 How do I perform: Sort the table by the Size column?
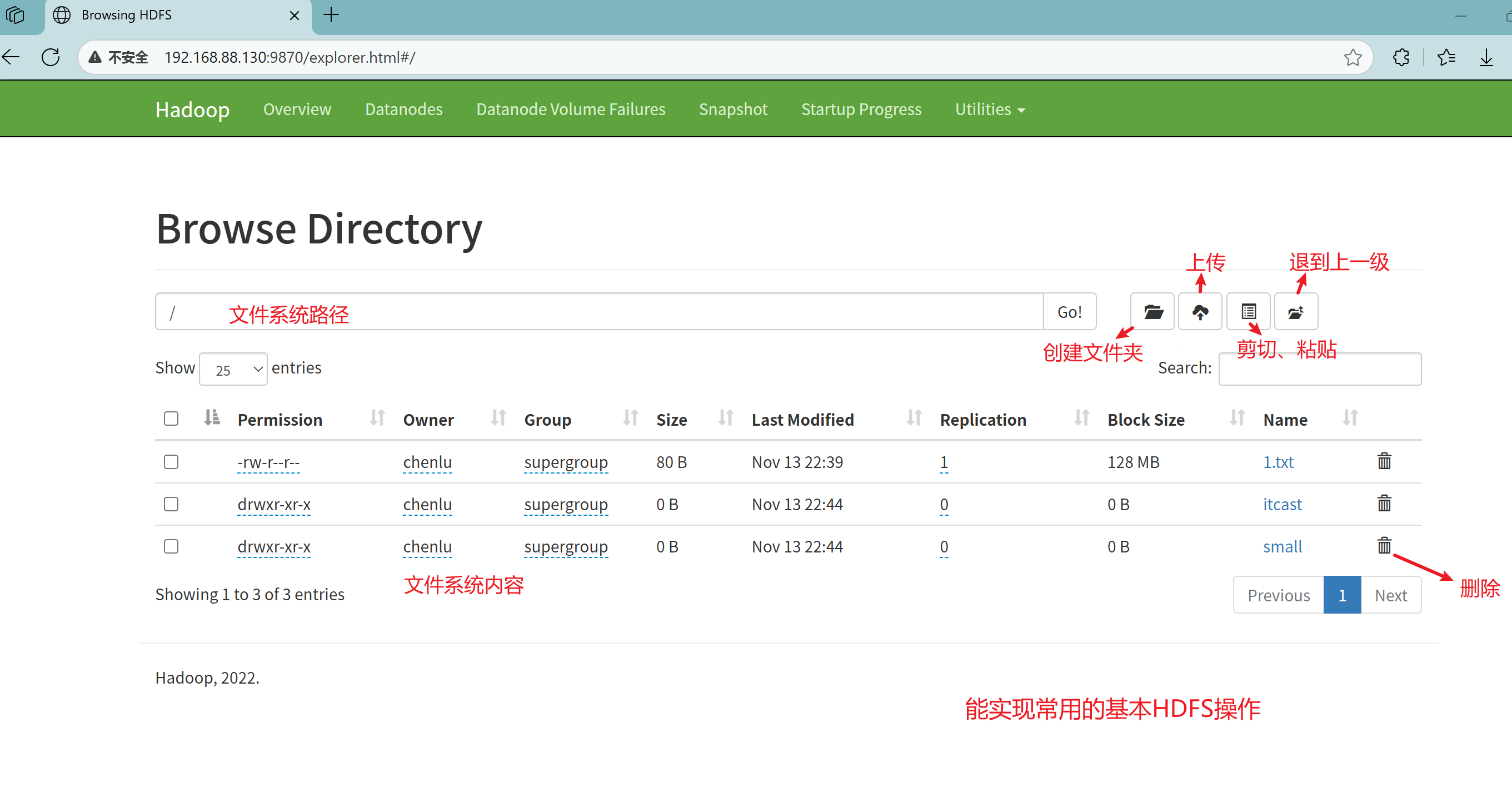pos(671,420)
